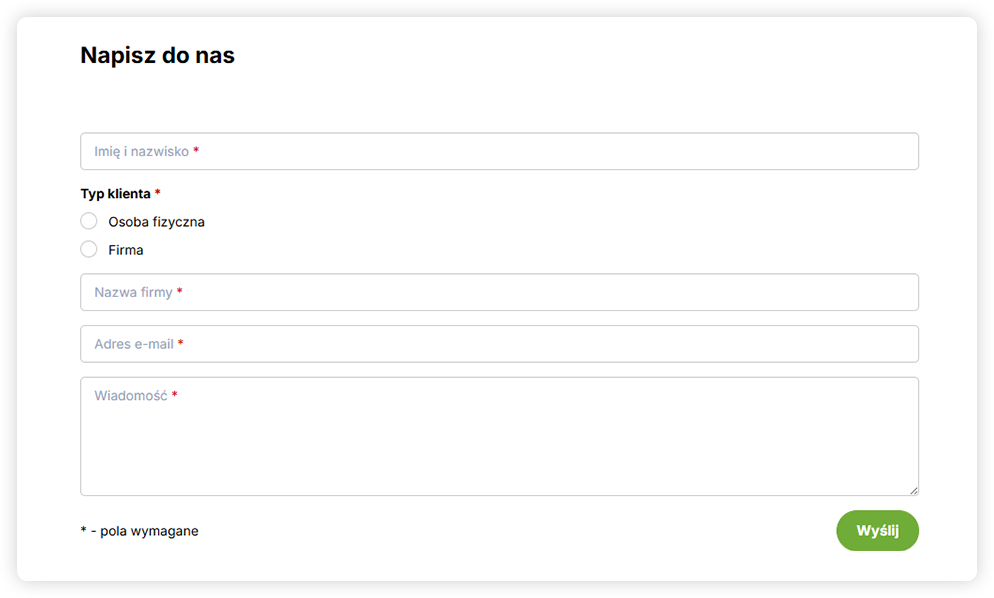Viewport: 994px width, 598px height.
Task: Click red asterisk after Adres e-mail
Action: click(x=181, y=344)
